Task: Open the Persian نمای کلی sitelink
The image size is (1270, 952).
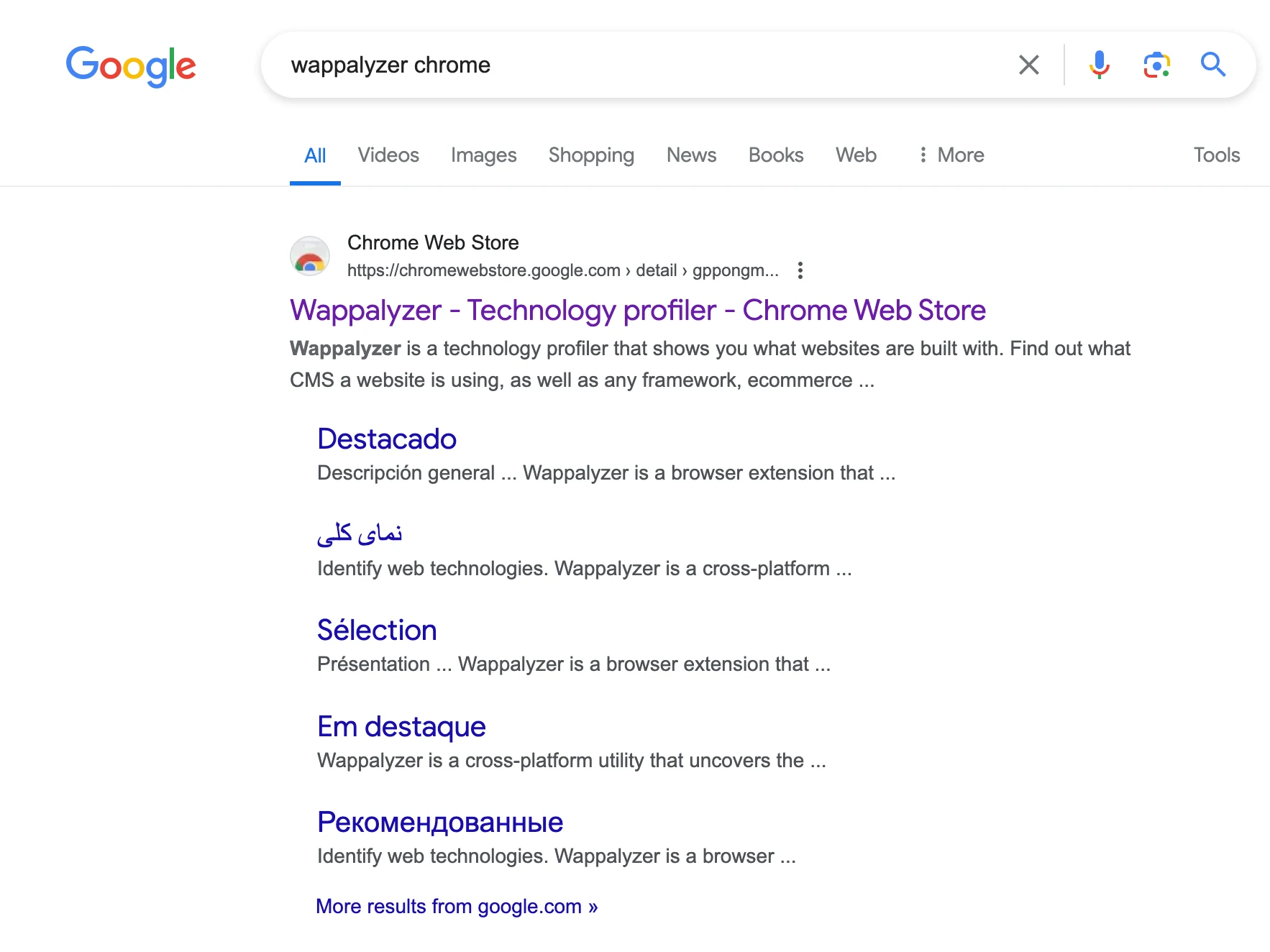Action: 360,534
